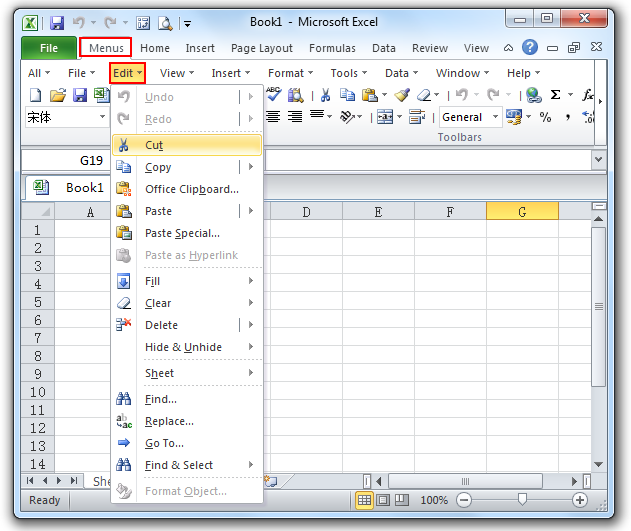Select Paste Special from the Edit menu
This screenshot has width=631, height=531.
point(182,233)
